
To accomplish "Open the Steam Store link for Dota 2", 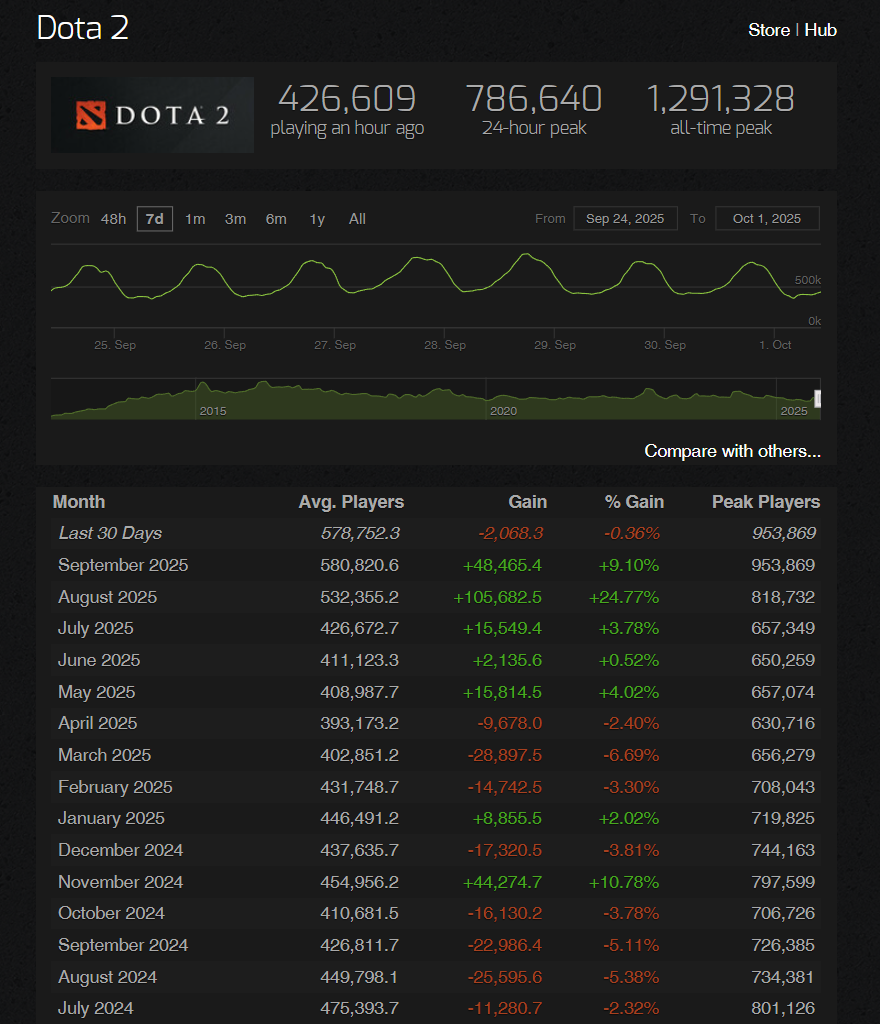I will point(768,30).
